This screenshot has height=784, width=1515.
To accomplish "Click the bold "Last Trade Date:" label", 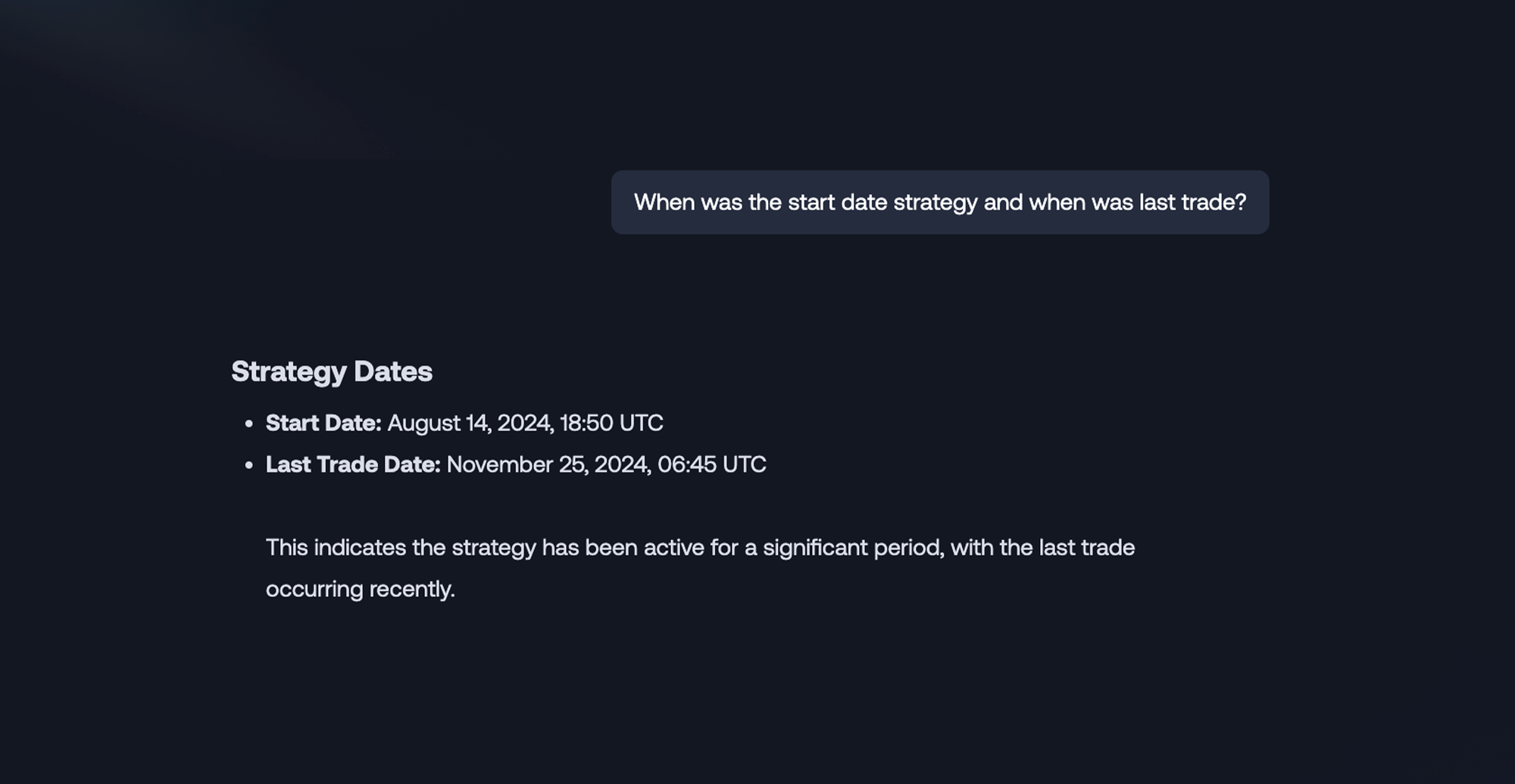I will [353, 464].
